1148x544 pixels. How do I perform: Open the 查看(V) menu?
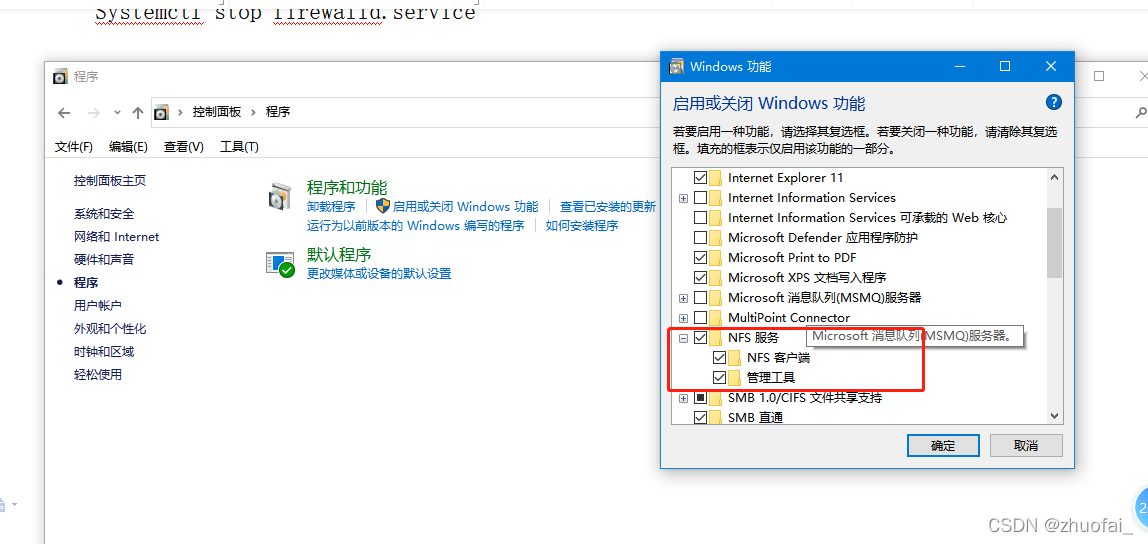click(x=184, y=146)
